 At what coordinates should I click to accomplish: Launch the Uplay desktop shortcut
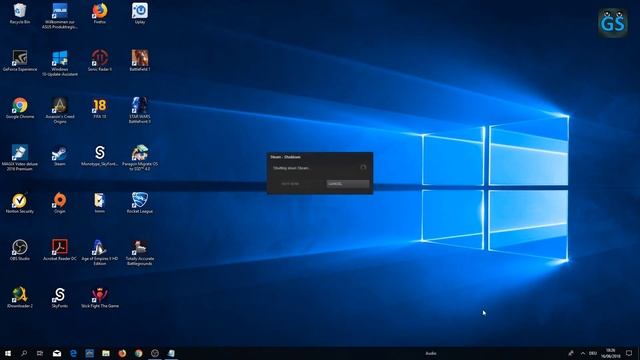point(140,13)
